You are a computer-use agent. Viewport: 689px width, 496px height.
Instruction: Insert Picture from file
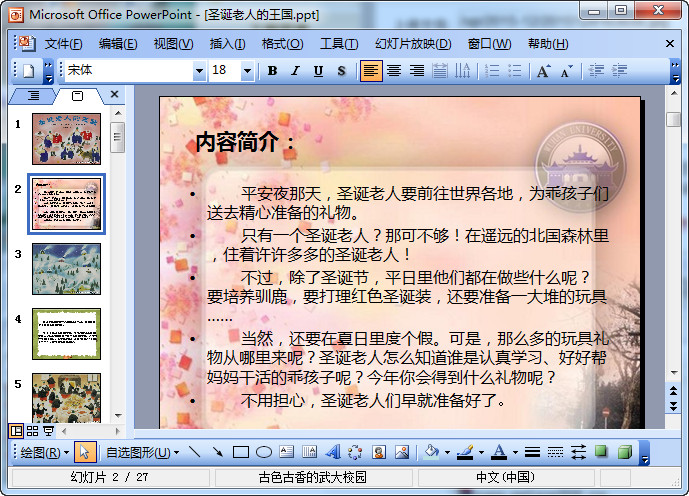pyautogui.click(x=402, y=452)
